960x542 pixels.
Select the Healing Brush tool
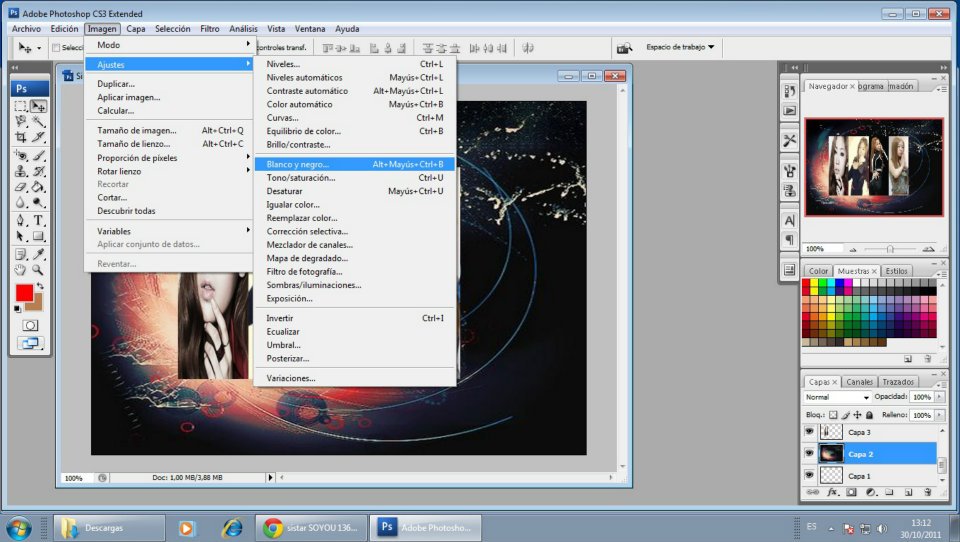tap(21, 156)
